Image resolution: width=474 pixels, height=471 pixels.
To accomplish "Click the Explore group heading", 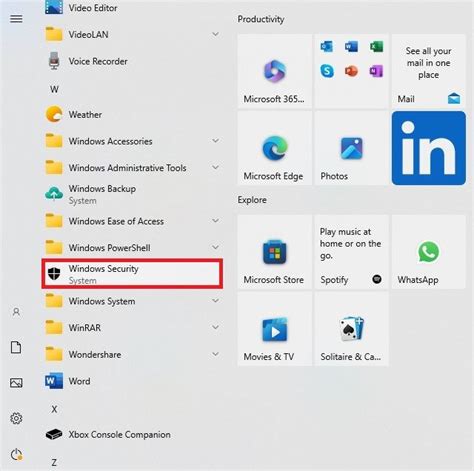I will pyautogui.click(x=252, y=200).
